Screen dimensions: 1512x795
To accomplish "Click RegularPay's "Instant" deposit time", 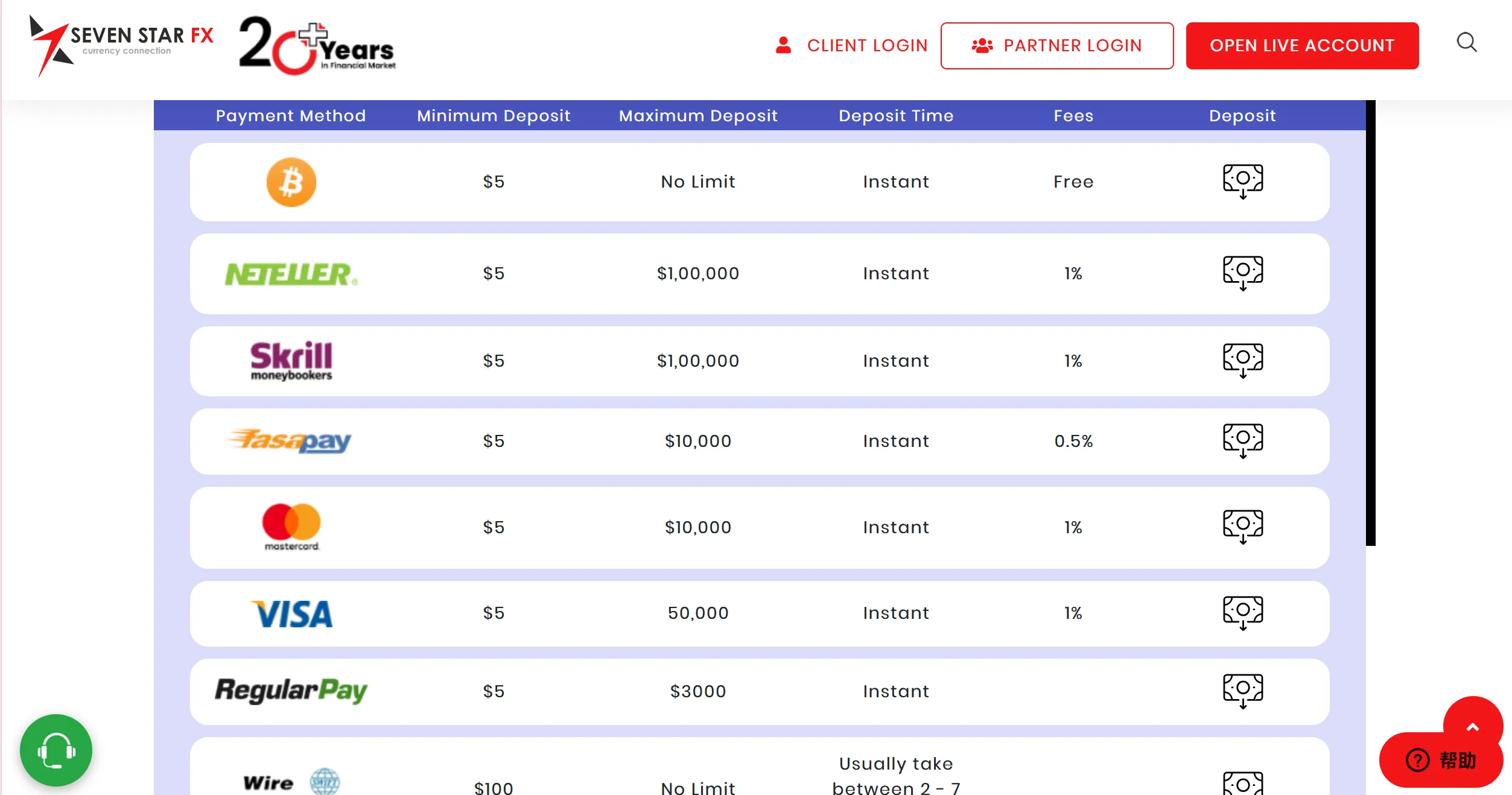I will [896, 691].
